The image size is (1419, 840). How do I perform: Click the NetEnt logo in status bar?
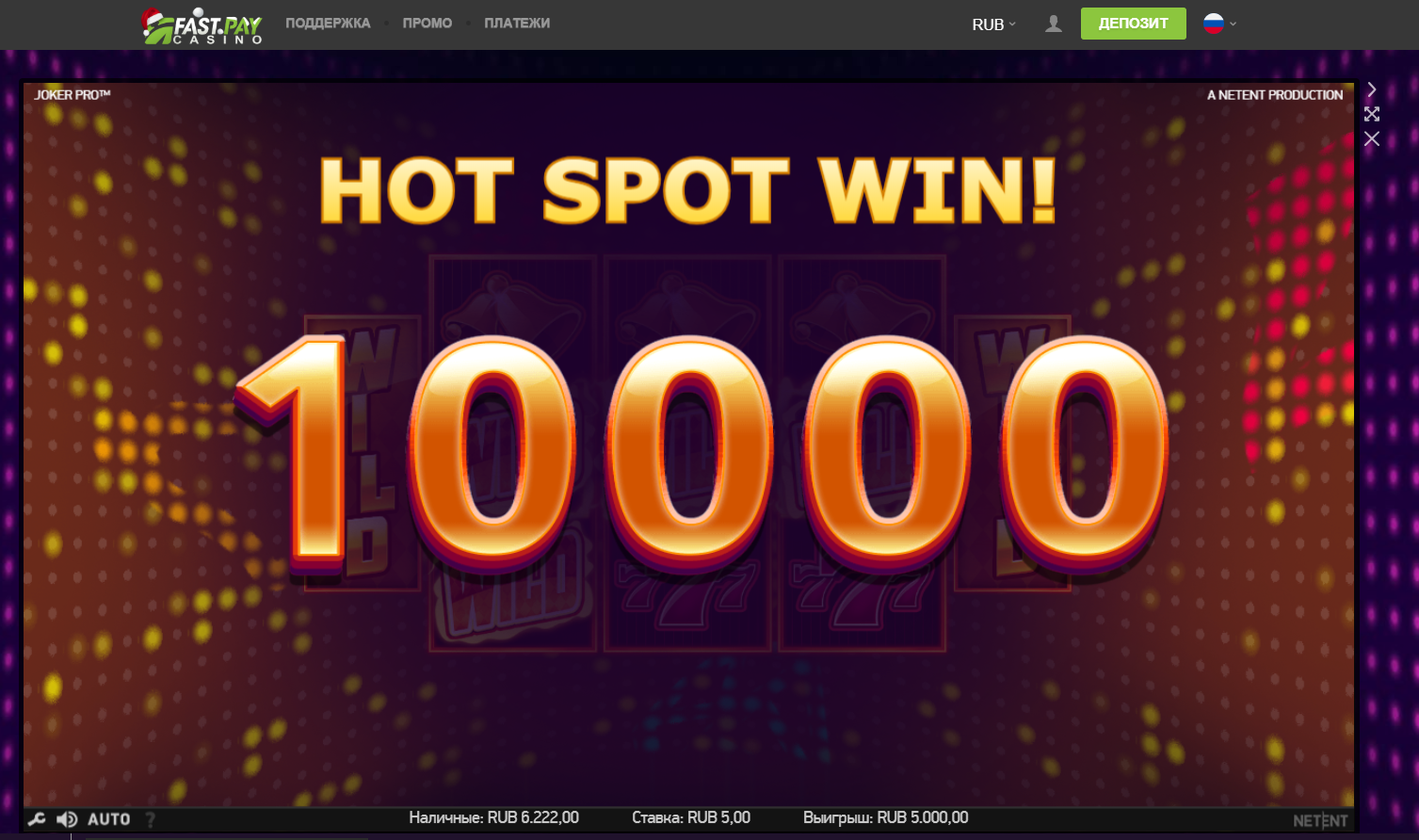point(1320,820)
